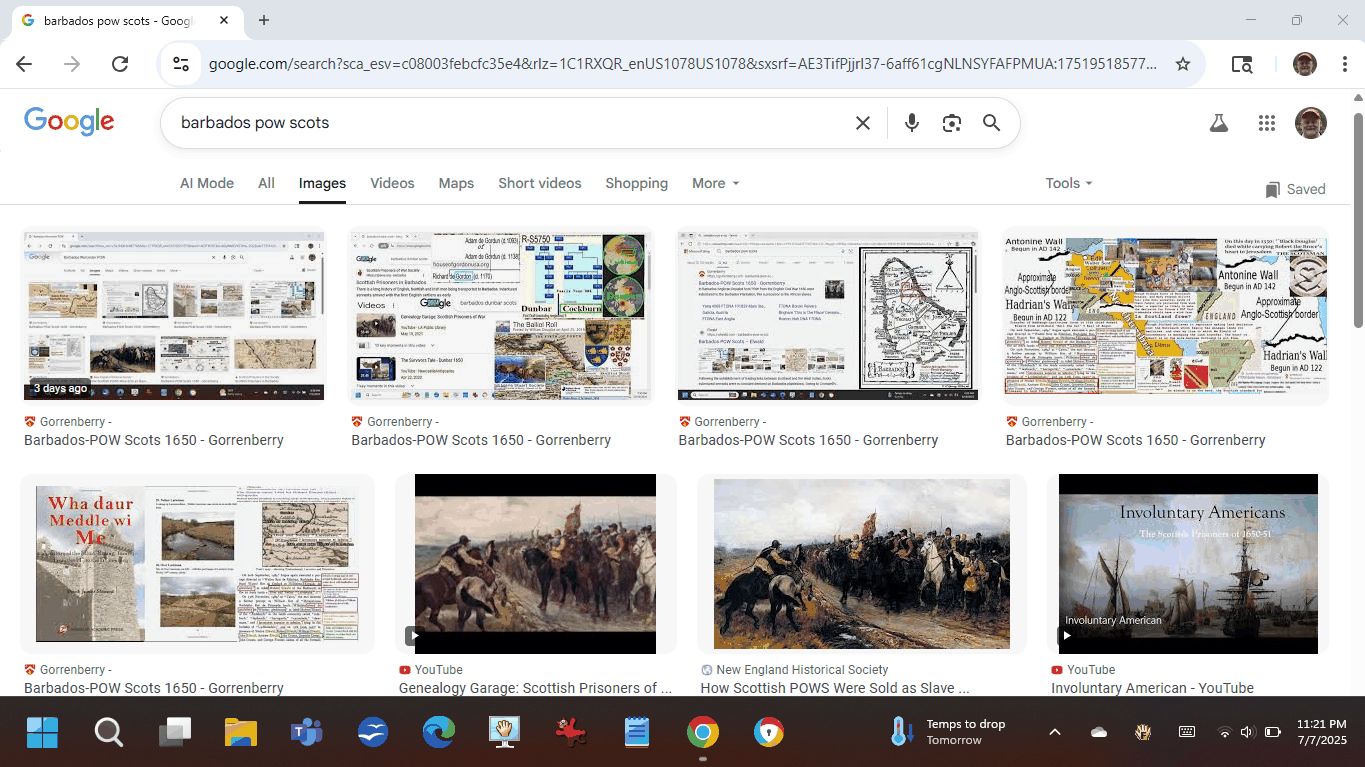Open a new browser tab

click(264, 20)
